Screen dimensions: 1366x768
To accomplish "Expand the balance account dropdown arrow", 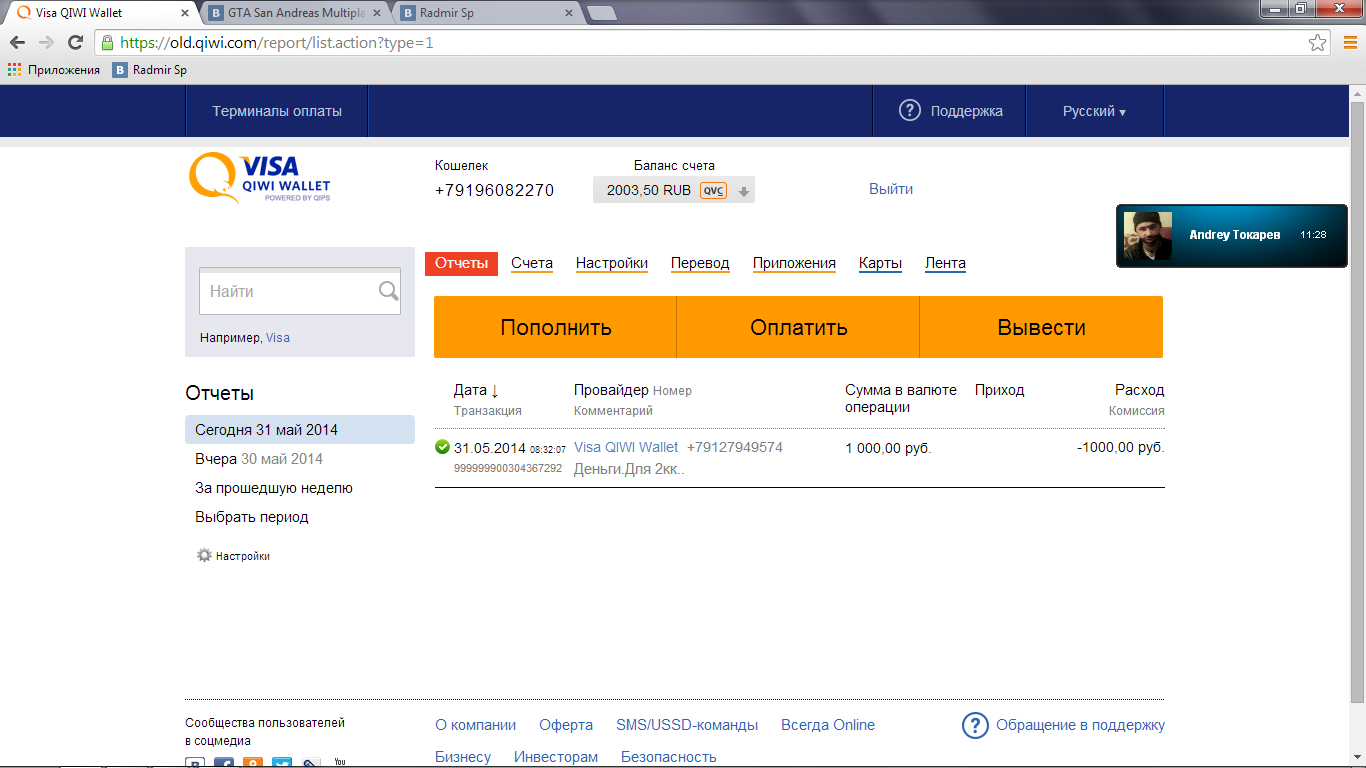I will pos(743,191).
